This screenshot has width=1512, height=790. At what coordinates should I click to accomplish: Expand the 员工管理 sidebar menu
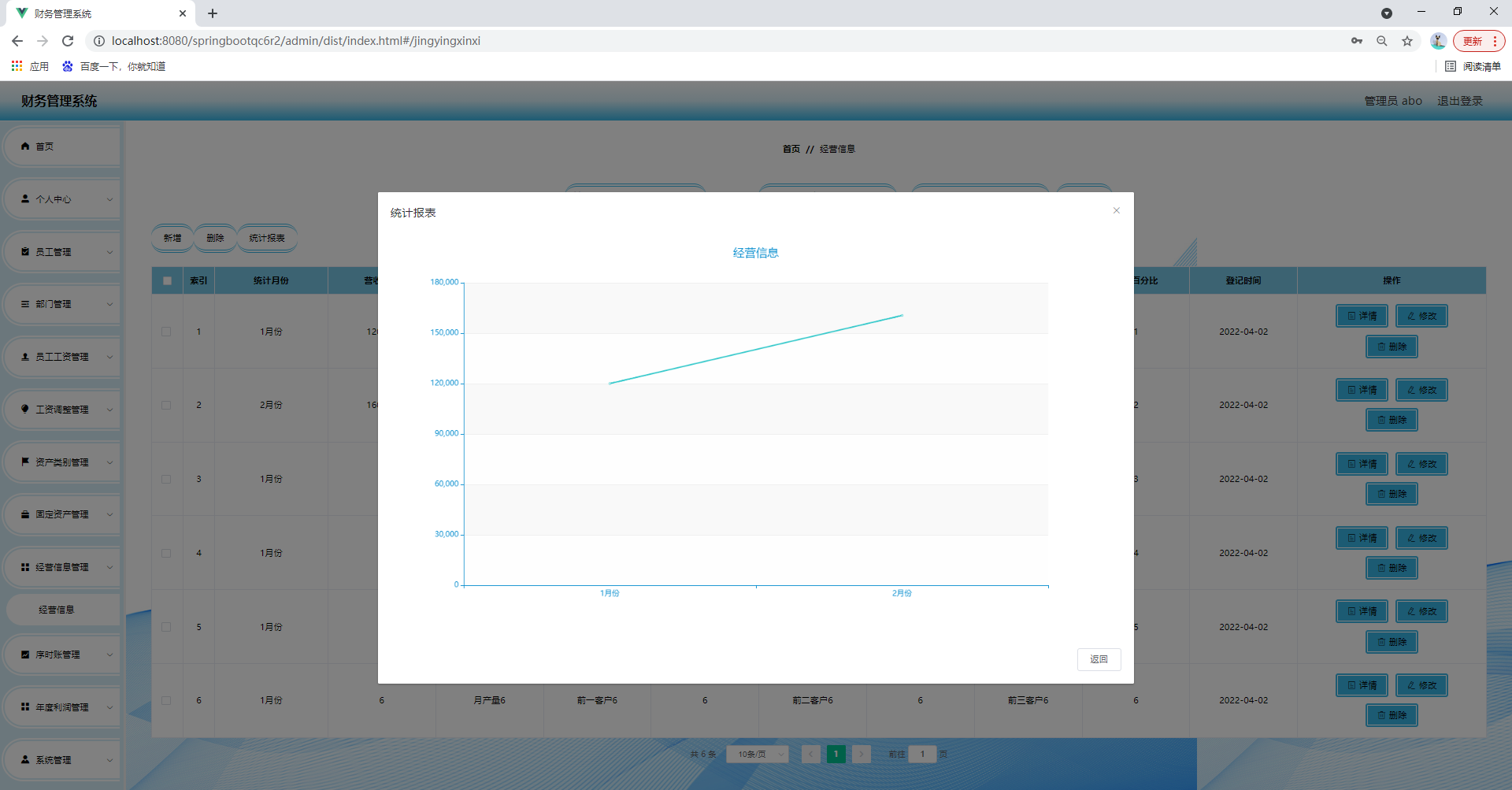click(x=61, y=252)
